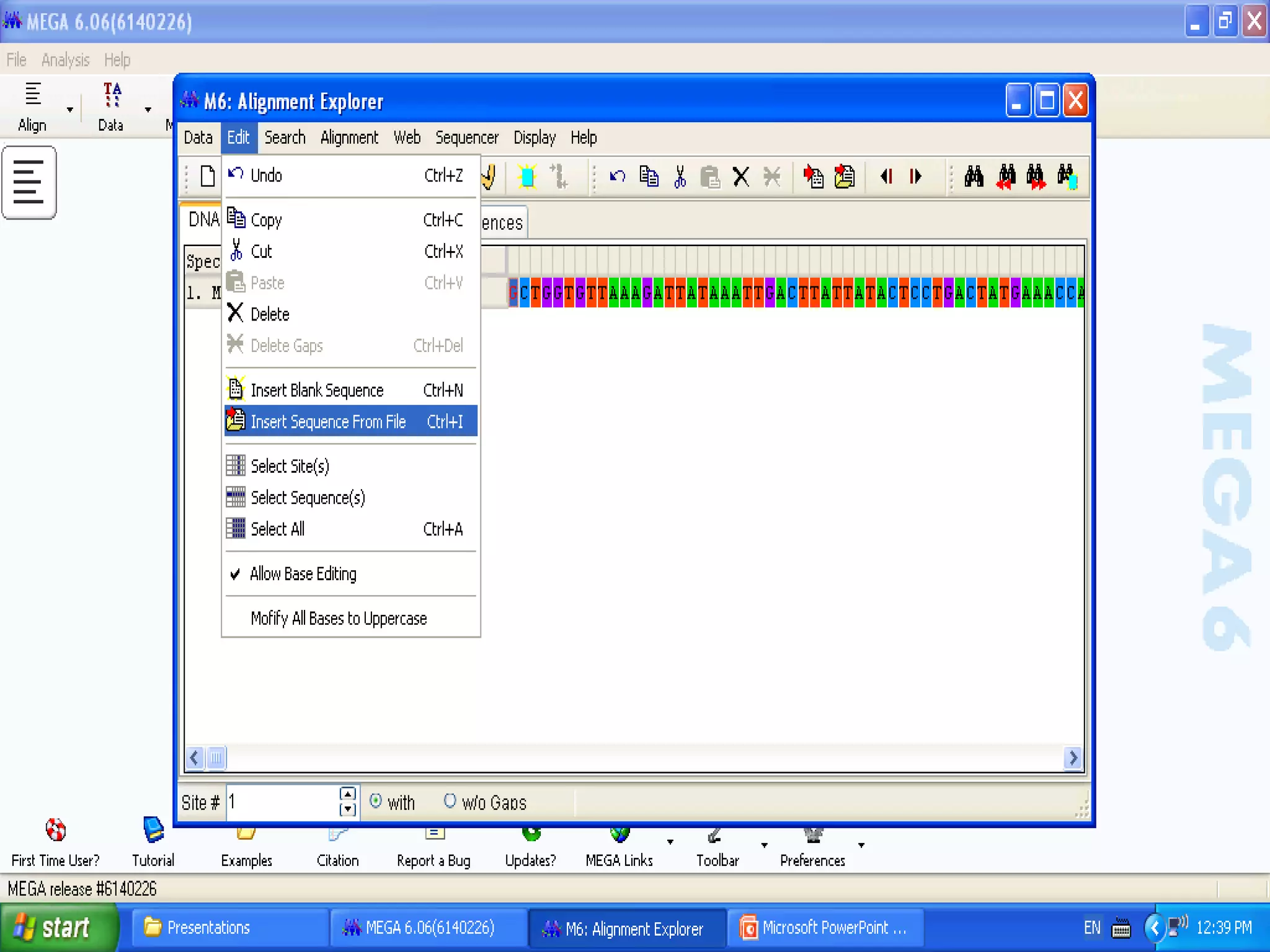
Task: Click the large lines icon below Align
Action: point(29,182)
